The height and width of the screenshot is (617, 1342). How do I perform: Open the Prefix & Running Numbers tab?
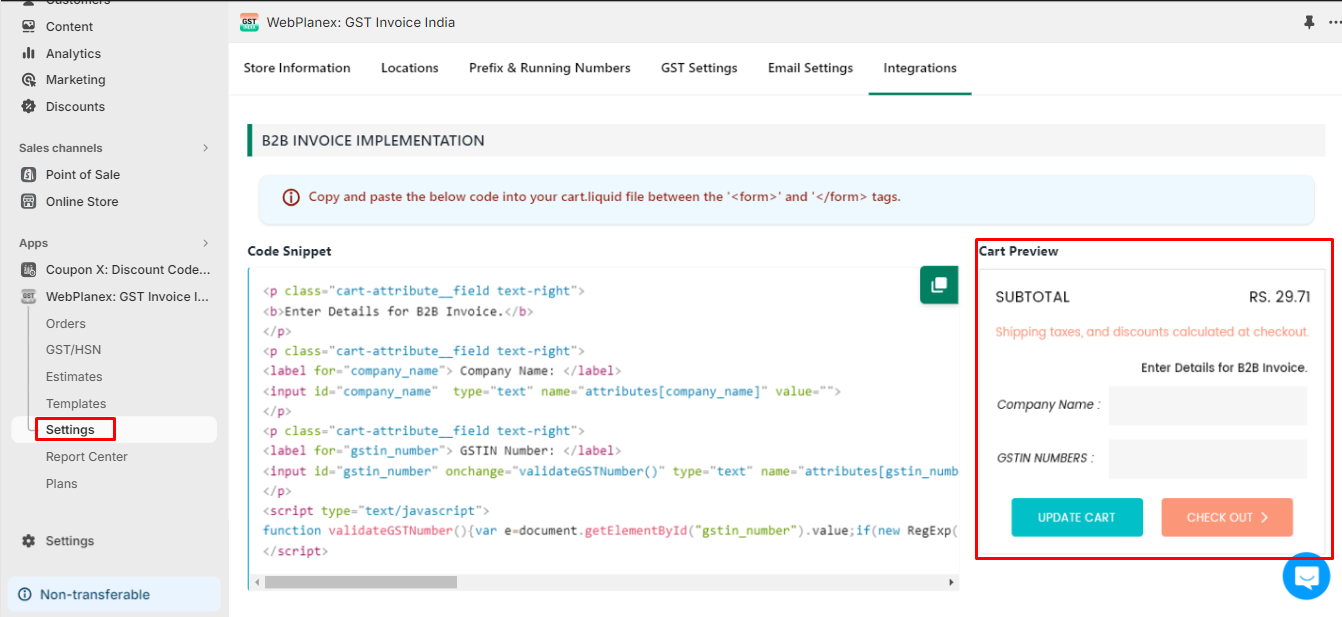click(550, 68)
